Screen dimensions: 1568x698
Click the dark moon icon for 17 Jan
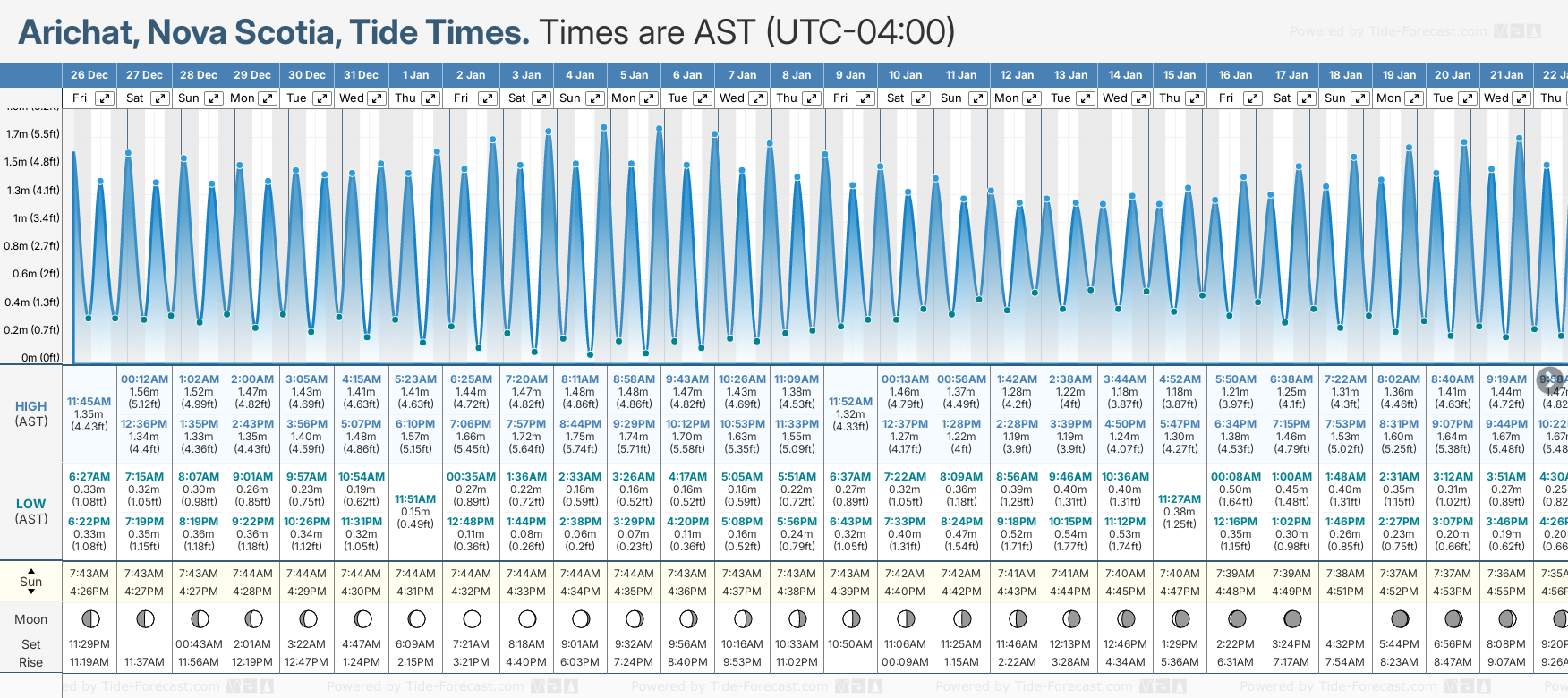point(1291,618)
